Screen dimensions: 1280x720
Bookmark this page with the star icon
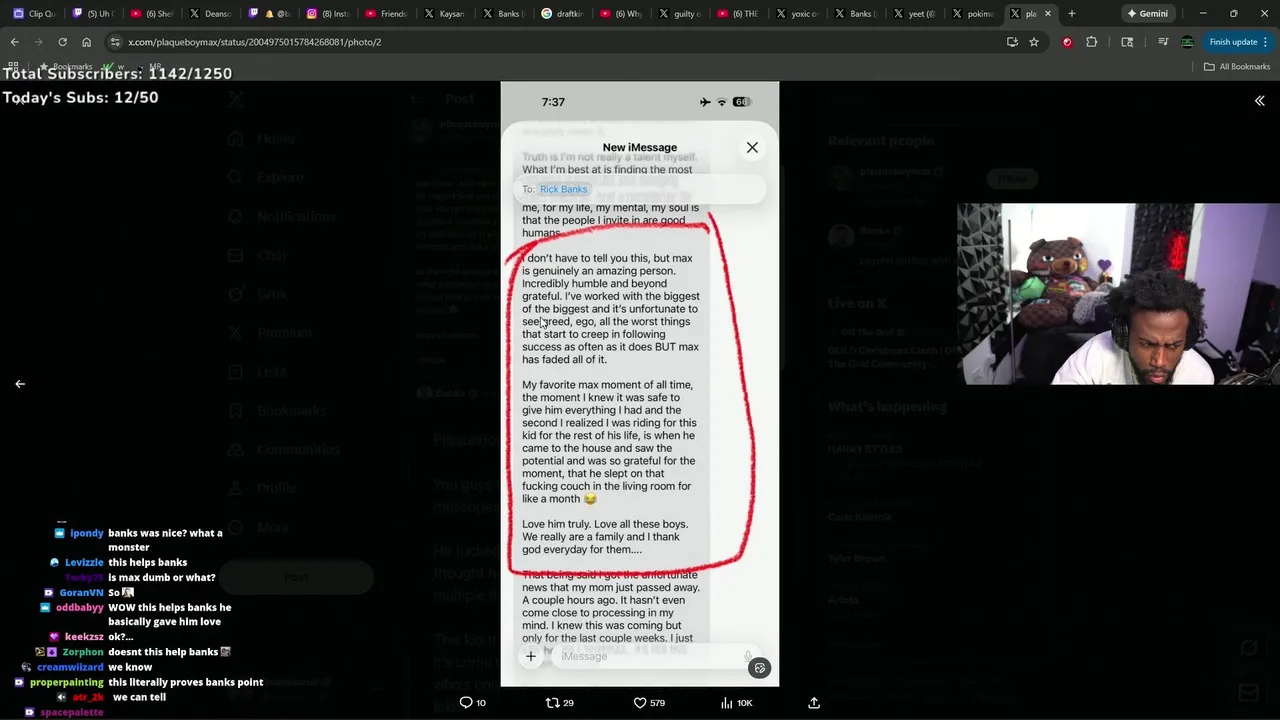pos(1034,42)
